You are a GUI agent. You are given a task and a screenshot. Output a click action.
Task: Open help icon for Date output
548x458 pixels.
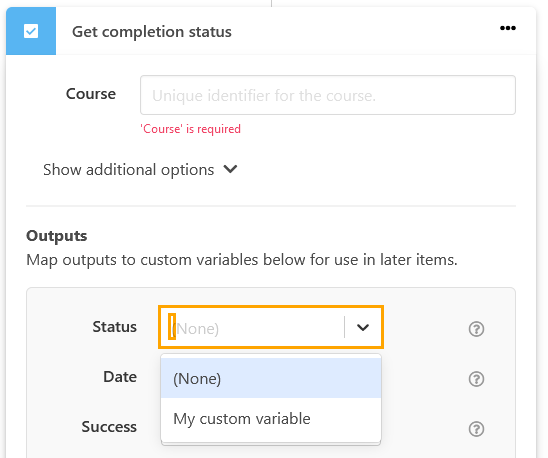476,379
